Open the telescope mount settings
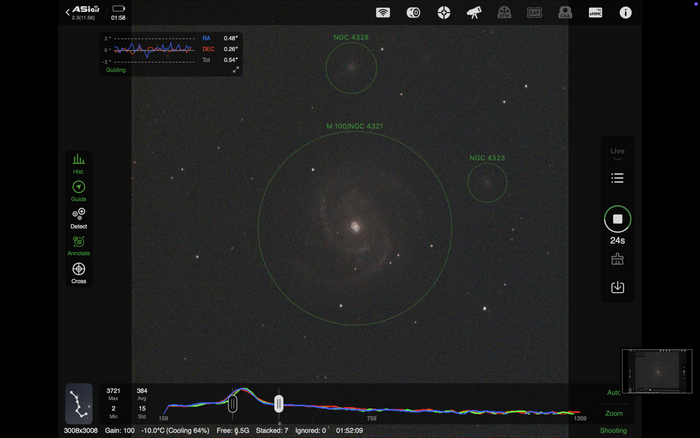 tap(474, 13)
